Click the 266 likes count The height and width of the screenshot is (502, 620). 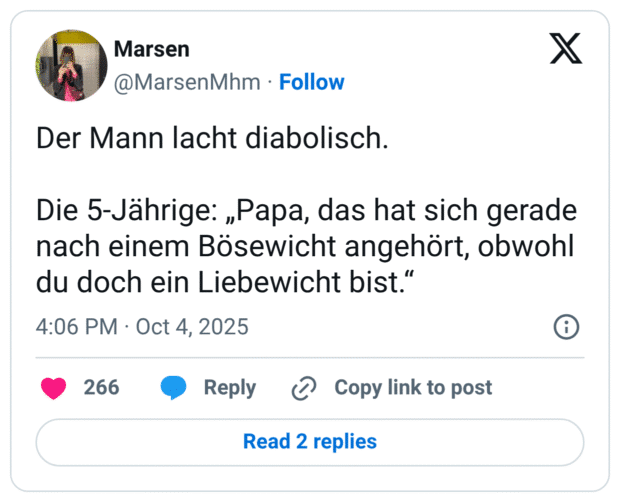click(x=101, y=388)
